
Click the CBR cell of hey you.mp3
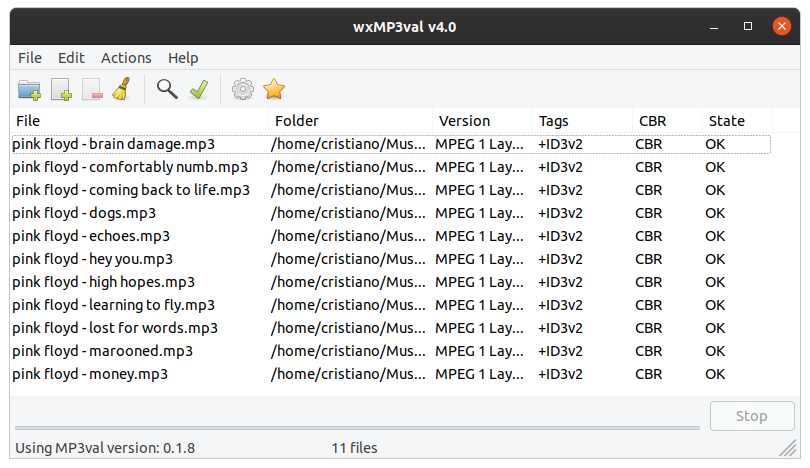point(648,259)
